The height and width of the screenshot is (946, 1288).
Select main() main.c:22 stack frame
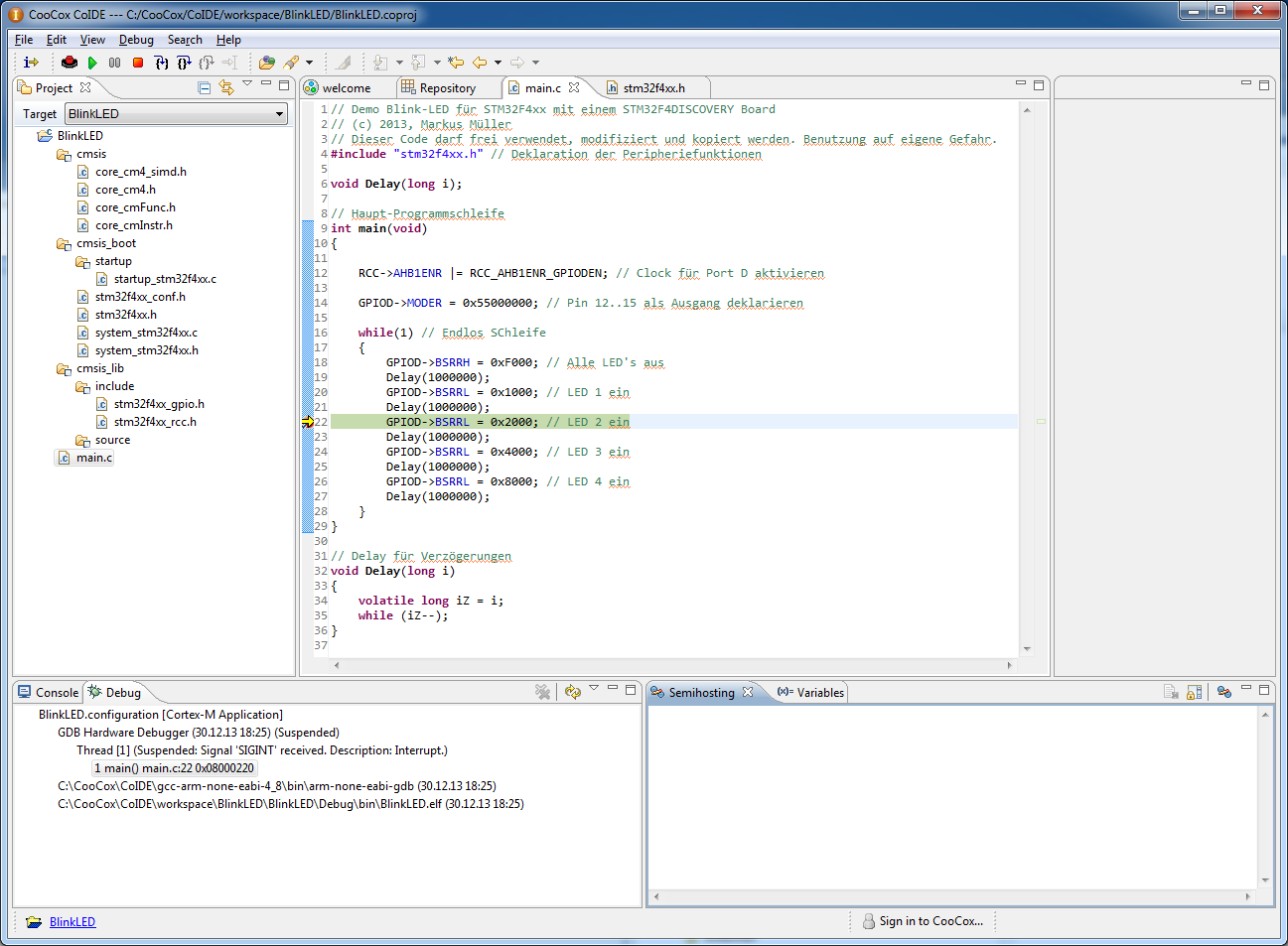click(x=174, y=768)
